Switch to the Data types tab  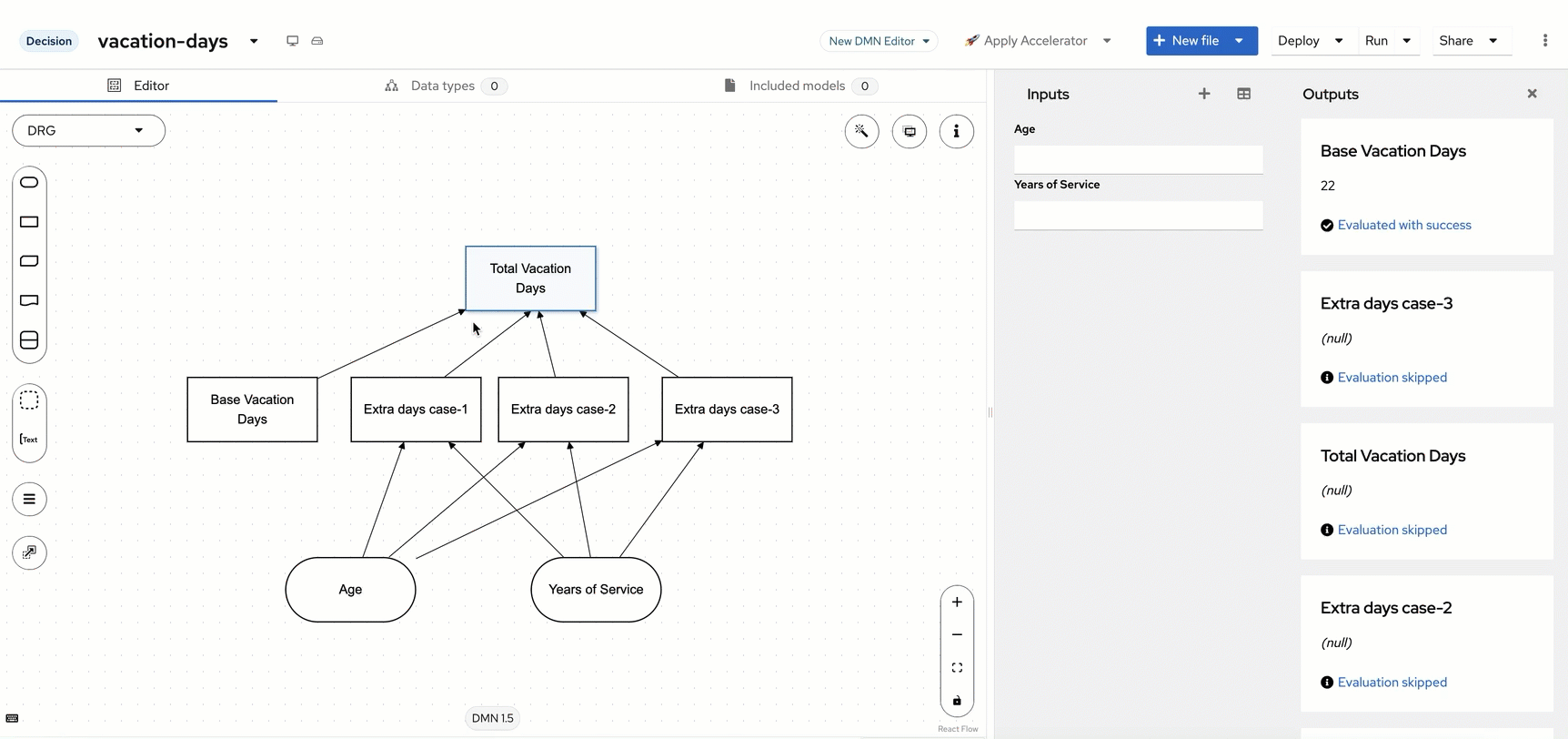443,86
